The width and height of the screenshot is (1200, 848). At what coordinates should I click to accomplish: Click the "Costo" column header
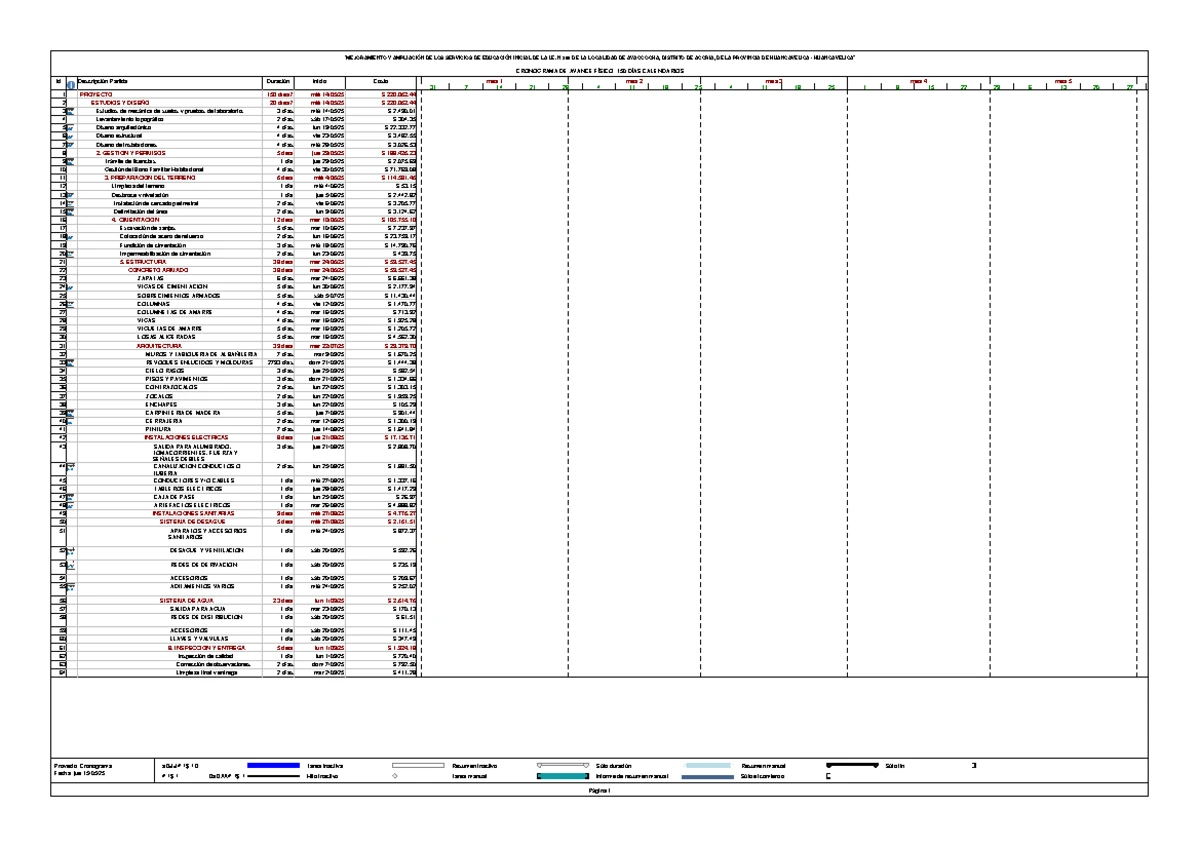tap(382, 80)
